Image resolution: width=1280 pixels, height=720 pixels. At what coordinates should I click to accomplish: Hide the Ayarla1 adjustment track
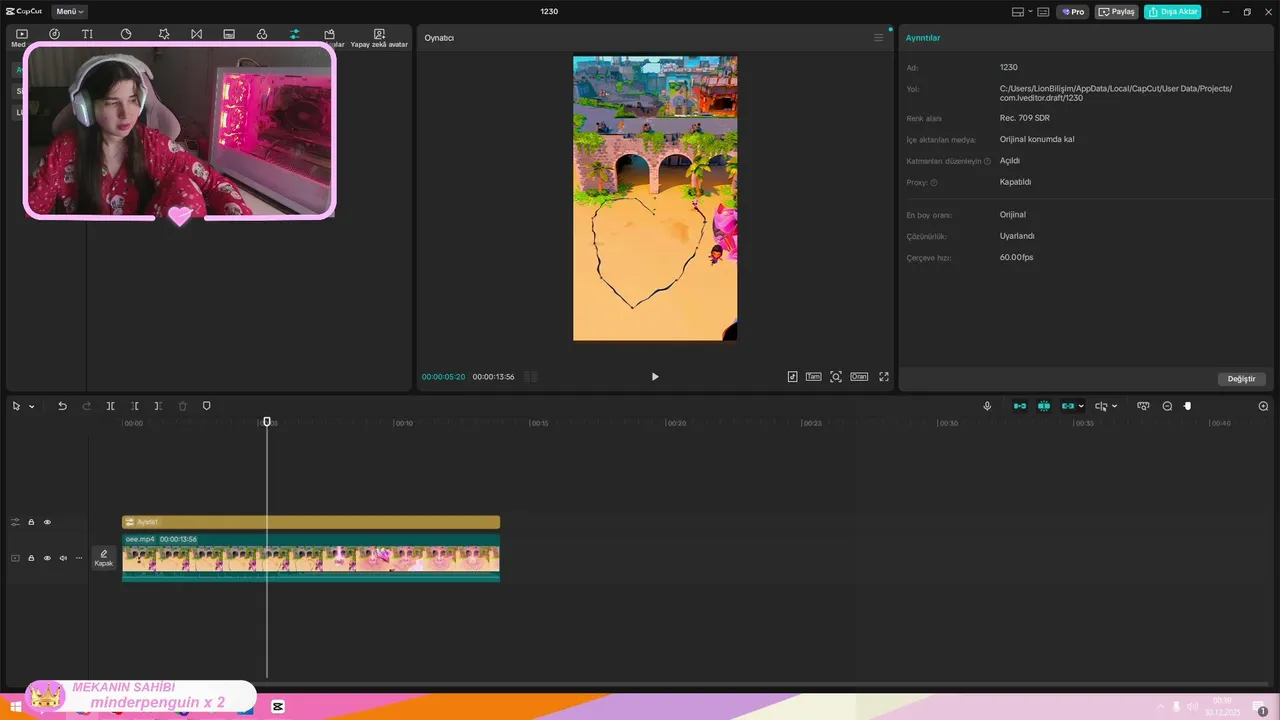(x=47, y=522)
